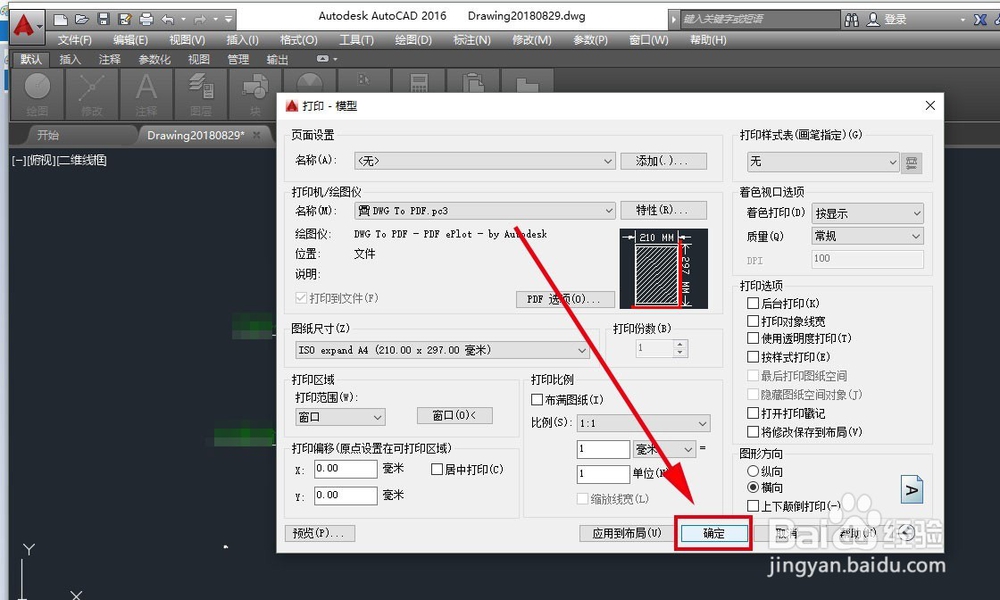Open the 格式(O) menu

tap(298, 40)
